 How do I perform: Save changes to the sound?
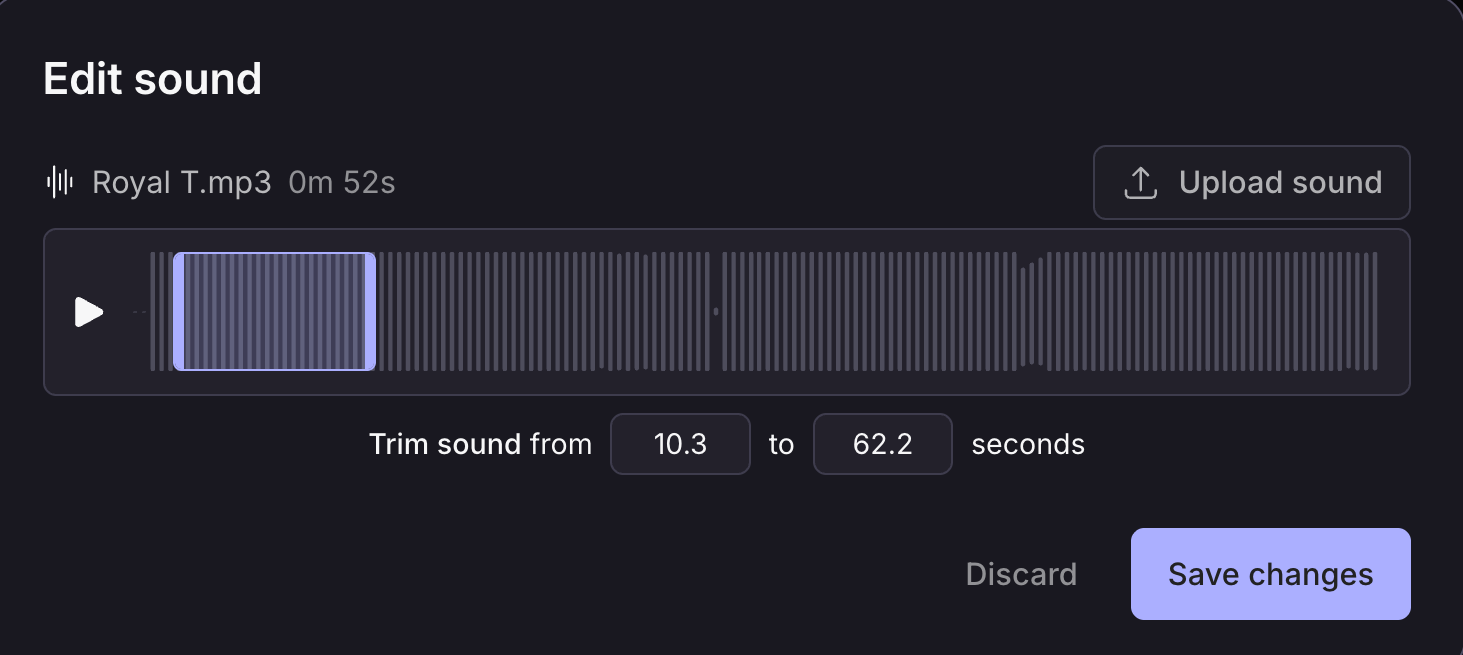point(1271,574)
